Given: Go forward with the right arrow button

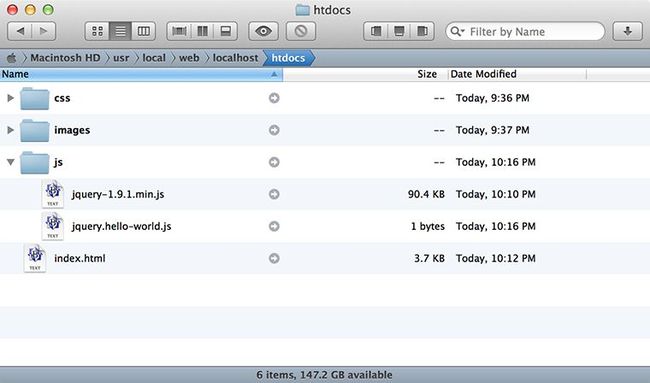Looking at the screenshot, I should [x=44, y=31].
